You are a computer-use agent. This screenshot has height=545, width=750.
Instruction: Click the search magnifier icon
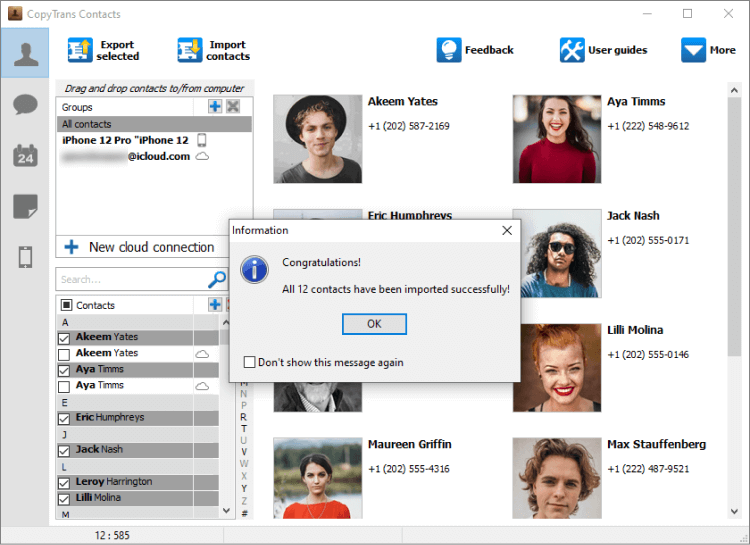click(x=217, y=279)
